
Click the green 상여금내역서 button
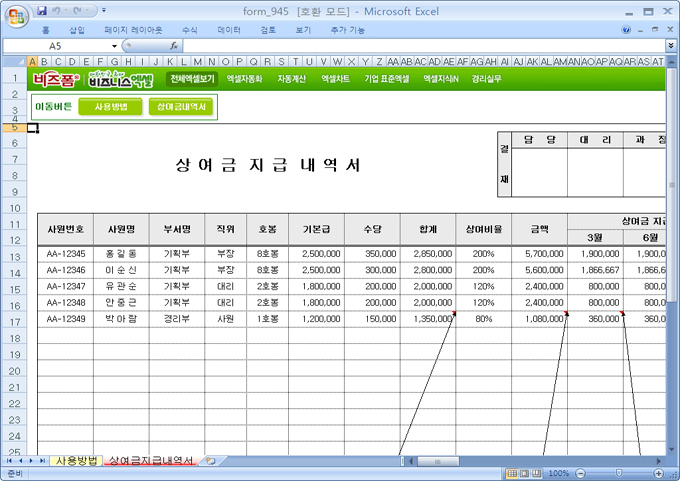(x=180, y=107)
